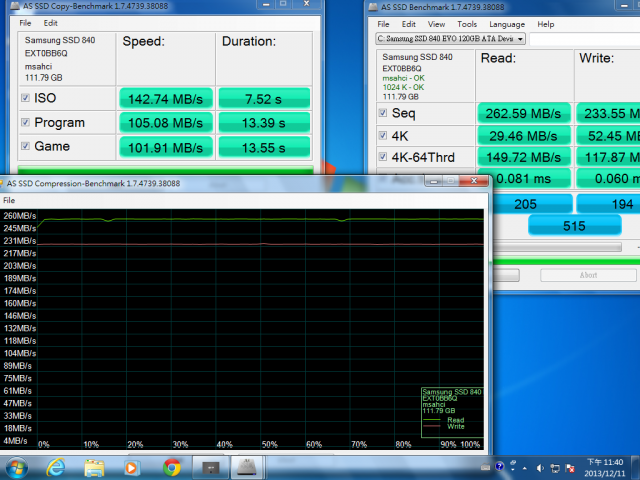Click the 29.46 MB/s 4K read result
The image size is (640, 480).
(x=523, y=136)
